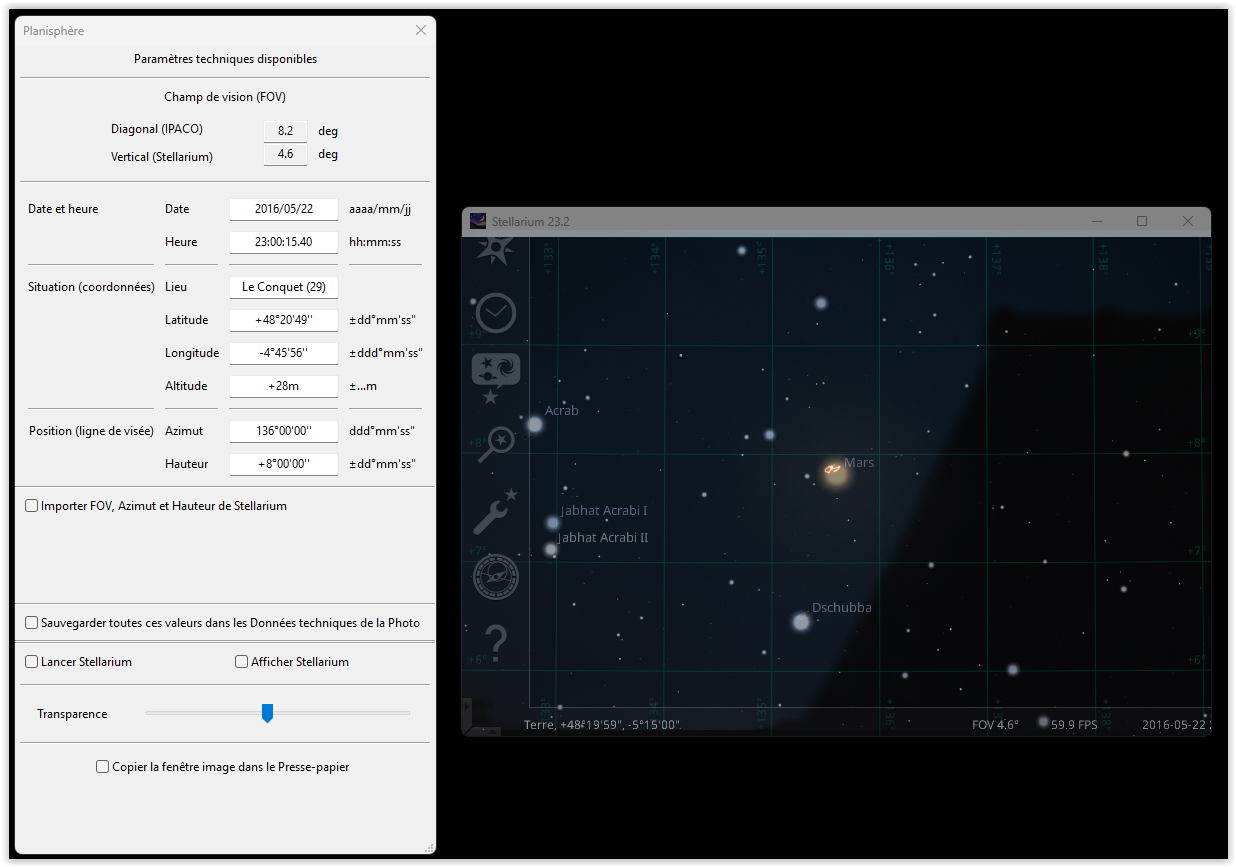The image size is (1236, 867).
Task: Check the Lancer Stellarium box
Action: coord(32,662)
